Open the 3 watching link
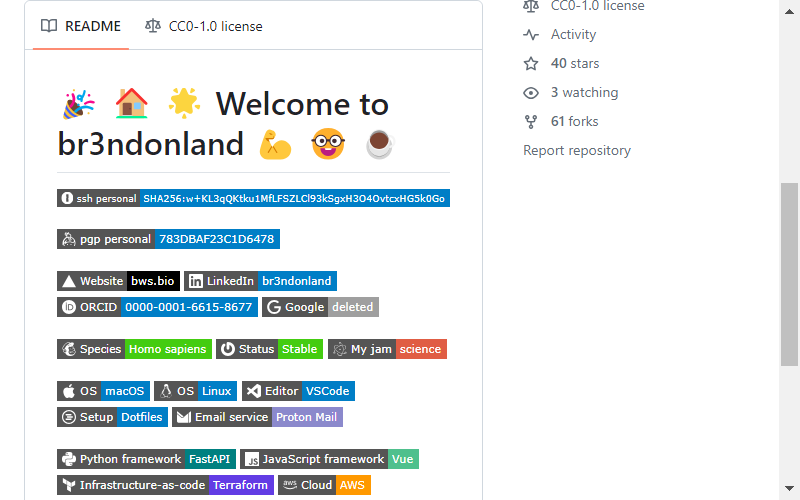This screenshot has height=500, width=800. coord(585,93)
